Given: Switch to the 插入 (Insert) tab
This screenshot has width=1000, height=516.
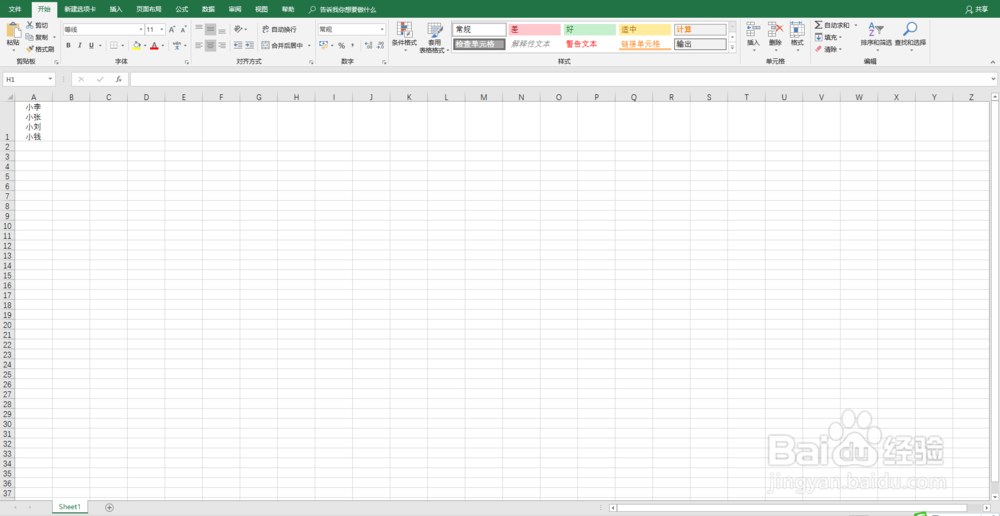Looking at the screenshot, I should coord(116,10).
